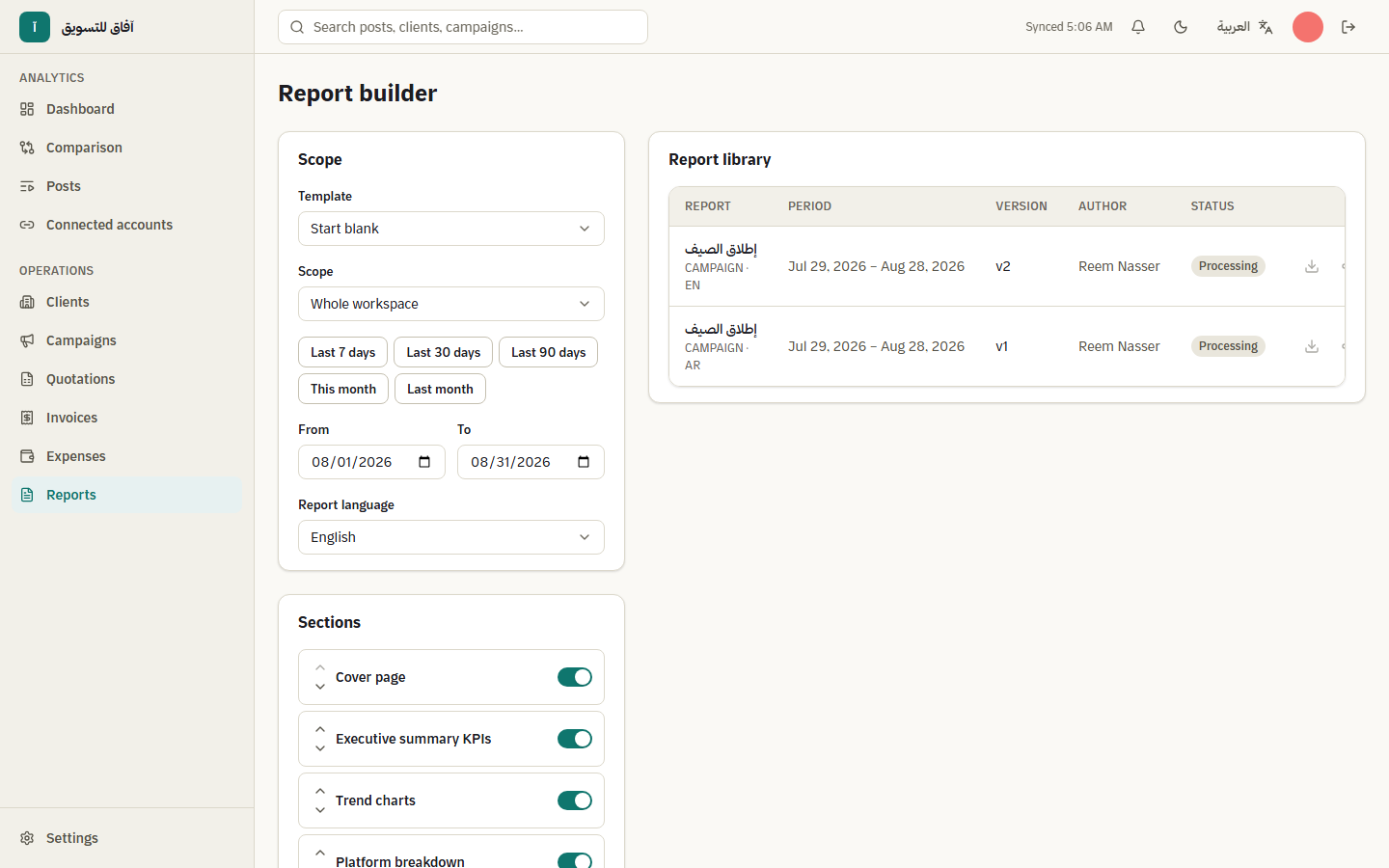1389x868 pixels.
Task: Toggle Executive summary KPIs section
Action: 575,739
